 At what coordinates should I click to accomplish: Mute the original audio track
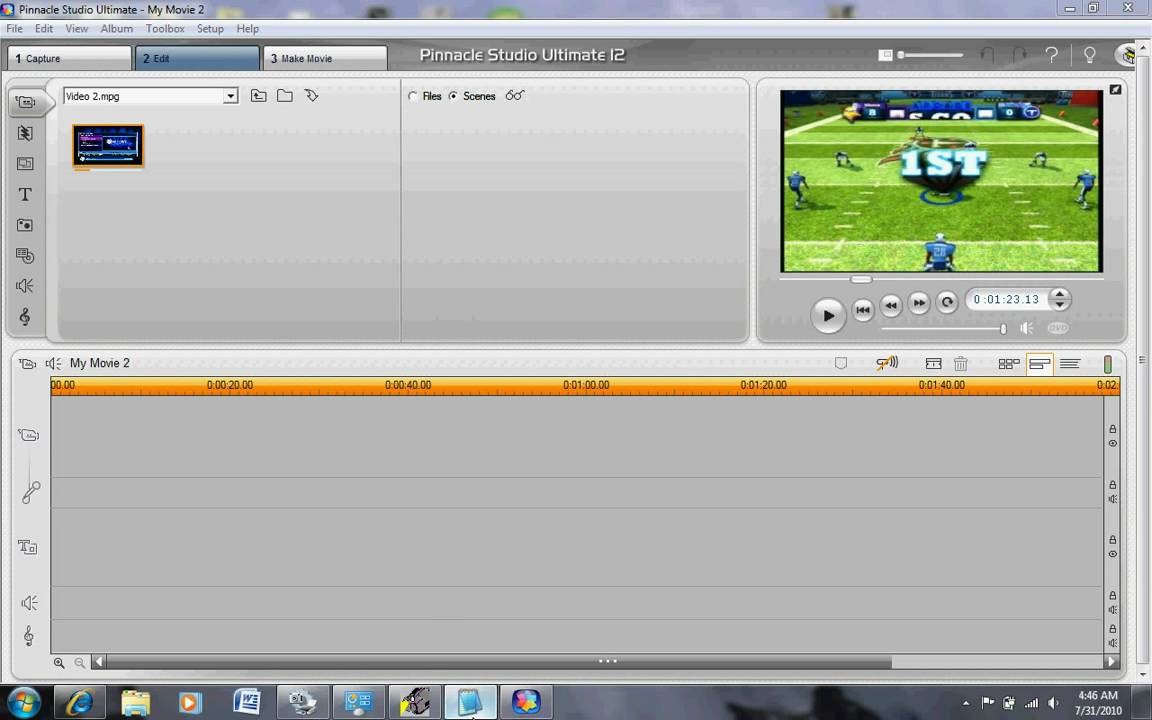[1112, 500]
